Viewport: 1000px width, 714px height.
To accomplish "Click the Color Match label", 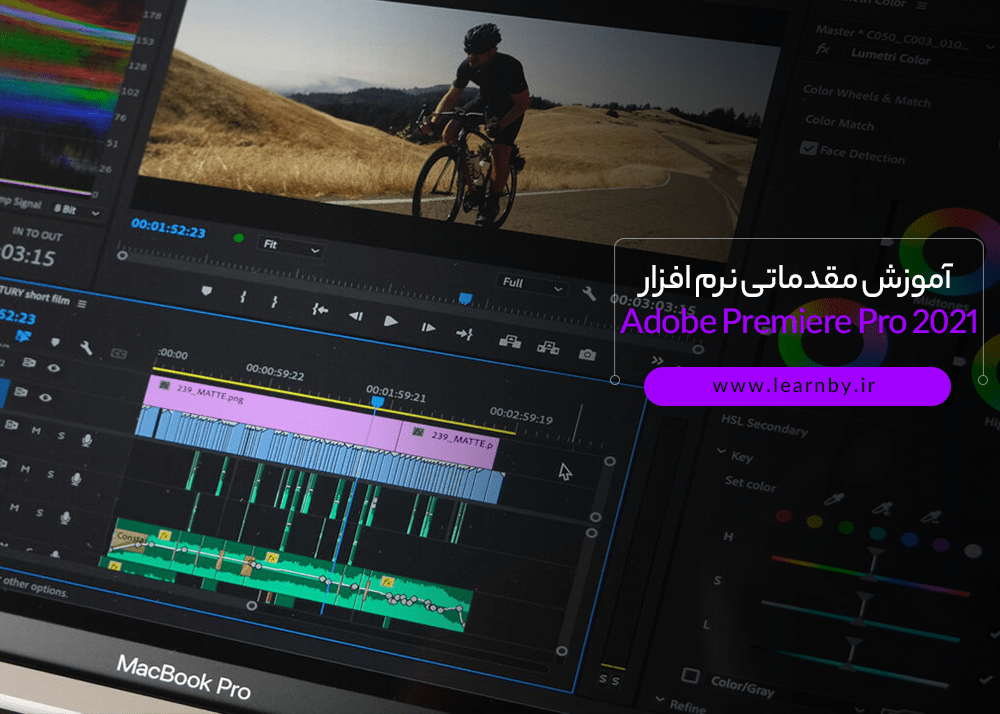I will click(839, 122).
